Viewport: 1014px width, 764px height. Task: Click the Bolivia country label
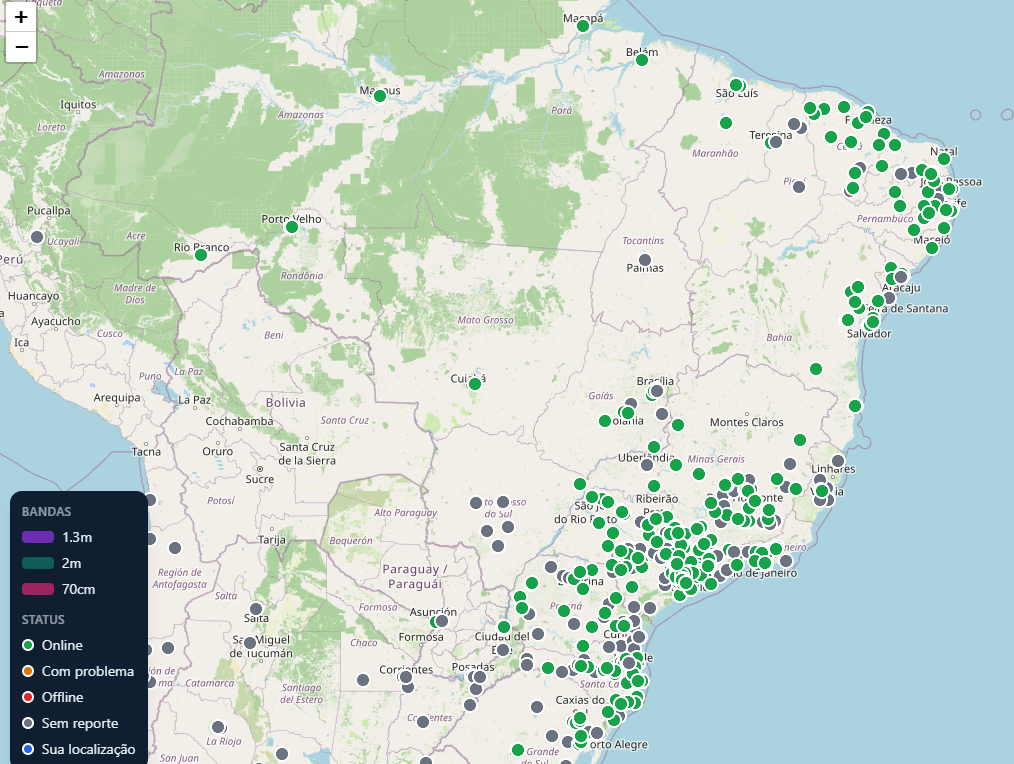[285, 402]
